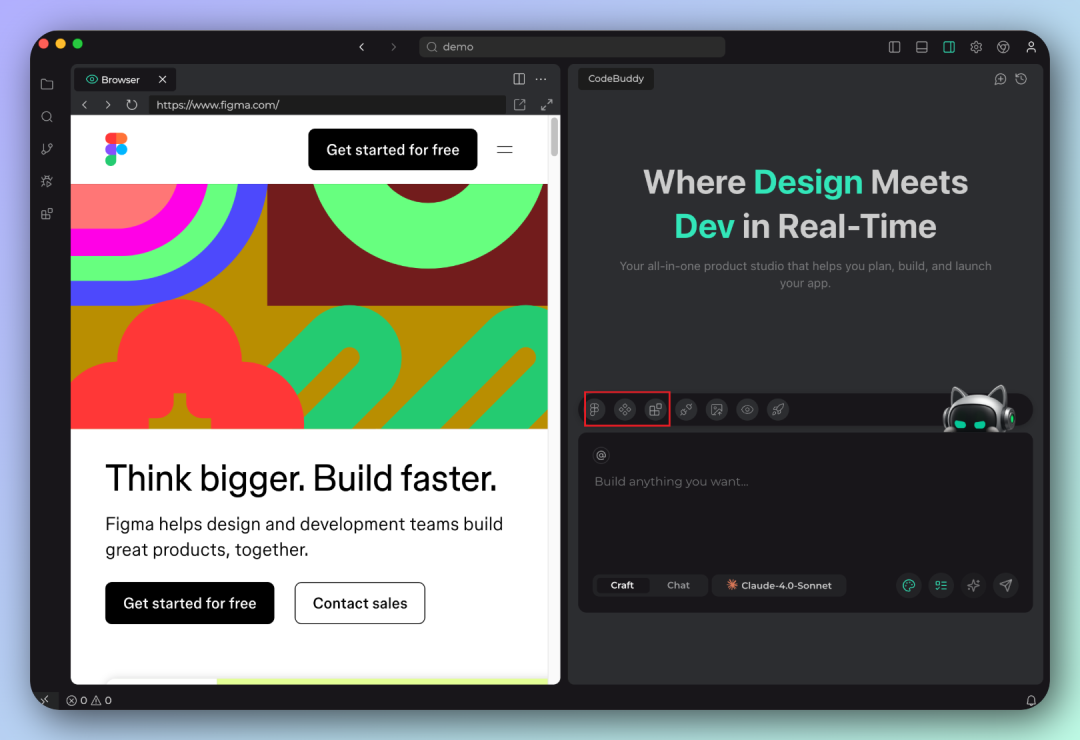Click the Figma integration icon in CodeBuddy toolbar
This screenshot has height=740, width=1080.
coord(594,410)
